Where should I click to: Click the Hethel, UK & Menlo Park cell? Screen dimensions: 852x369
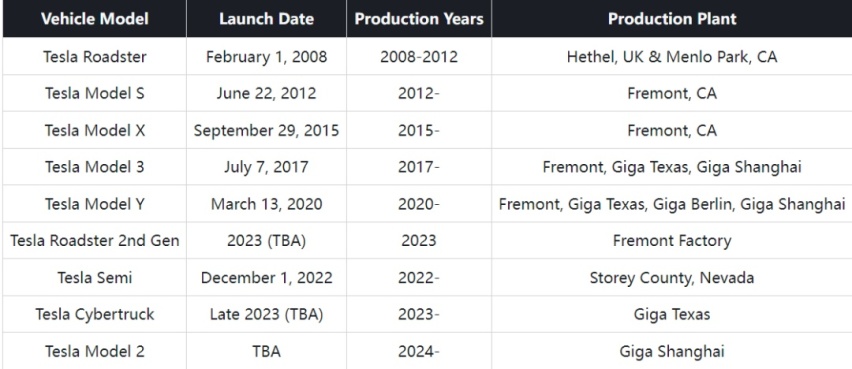(x=672, y=57)
